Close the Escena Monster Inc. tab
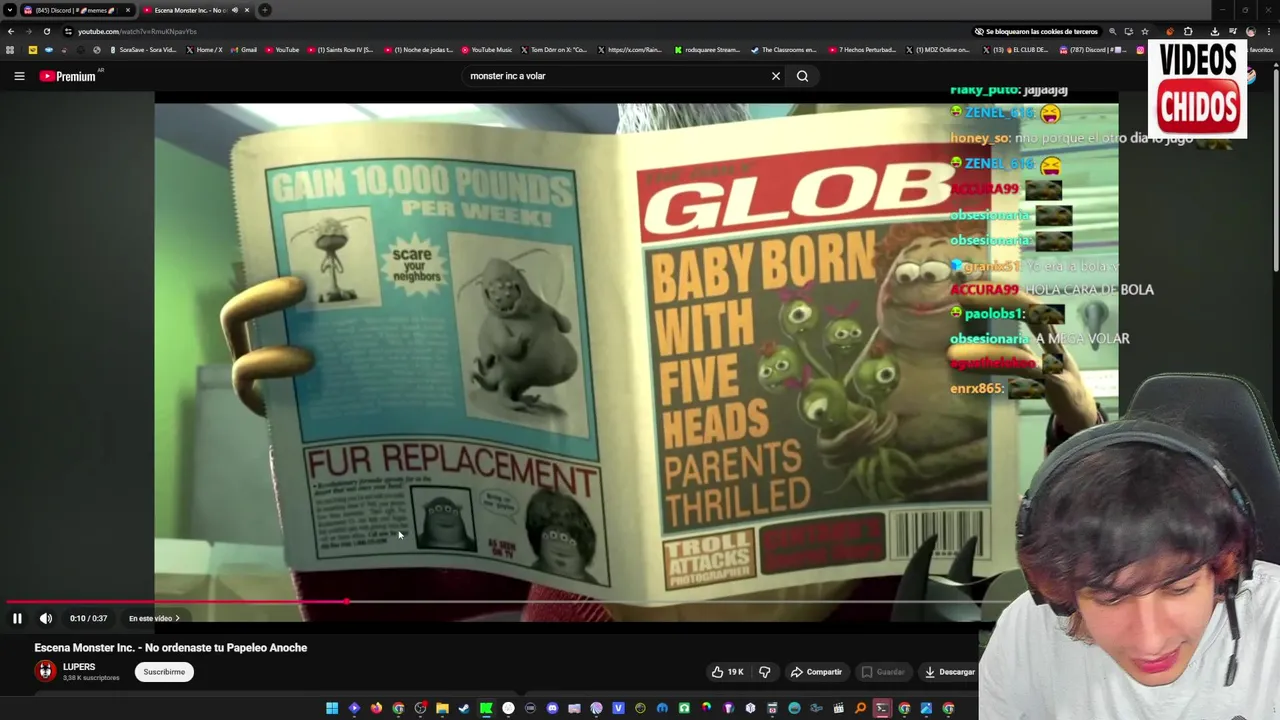The height and width of the screenshot is (720, 1280). click(247, 10)
